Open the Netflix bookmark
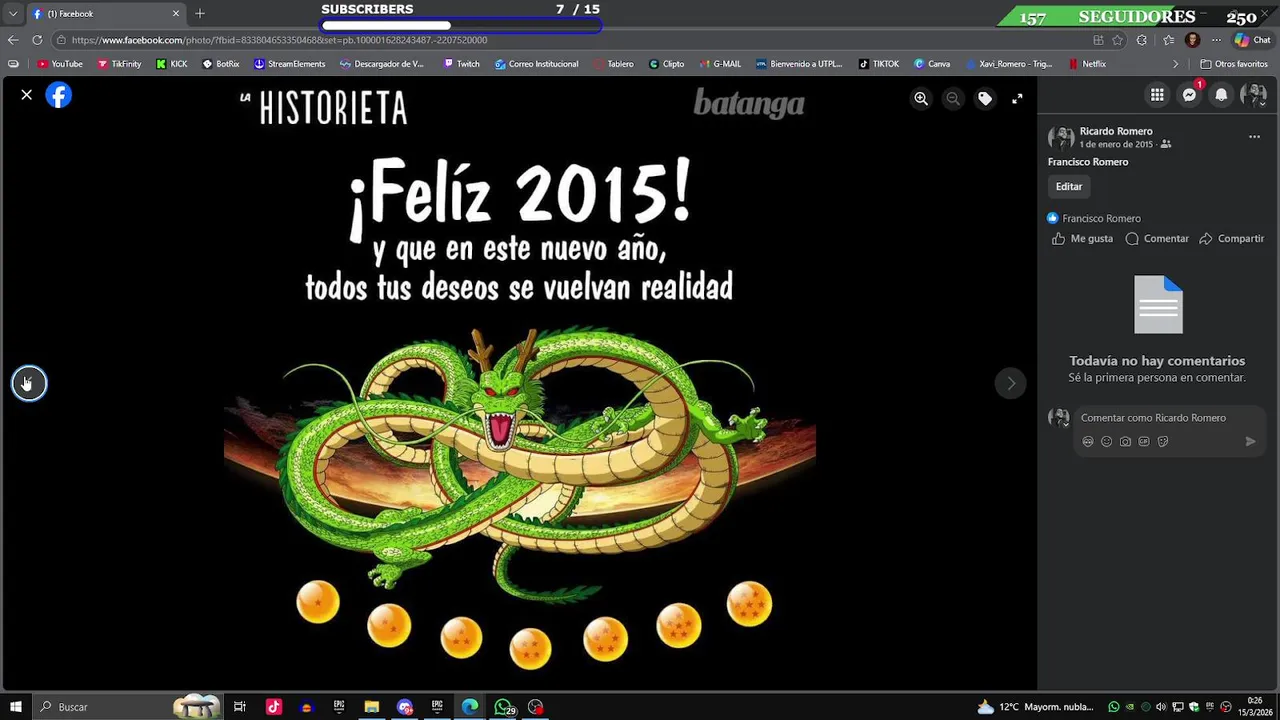 [1087, 64]
